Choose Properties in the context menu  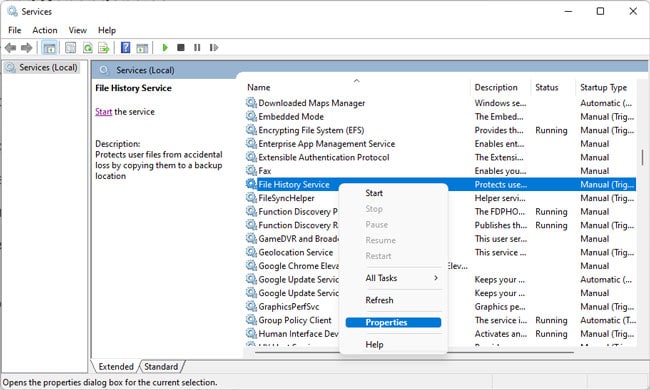click(x=393, y=322)
